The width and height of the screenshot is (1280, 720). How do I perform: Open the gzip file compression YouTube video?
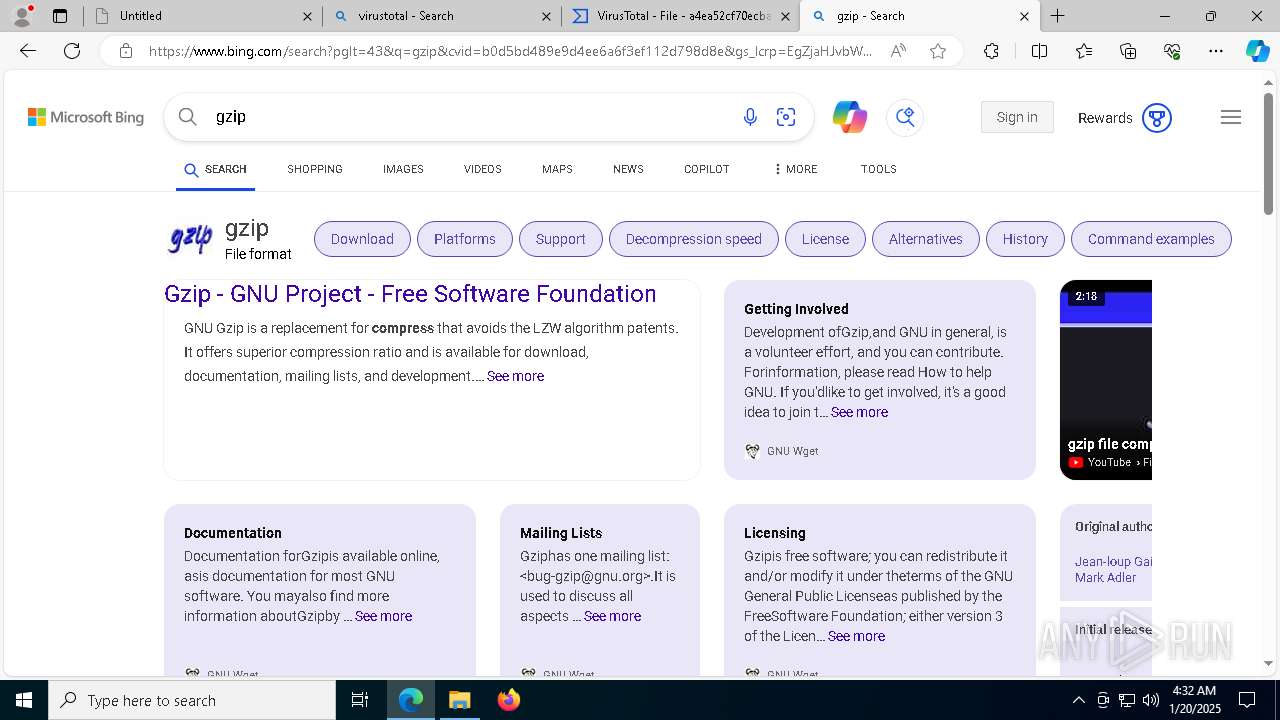tap(1106, 380)
